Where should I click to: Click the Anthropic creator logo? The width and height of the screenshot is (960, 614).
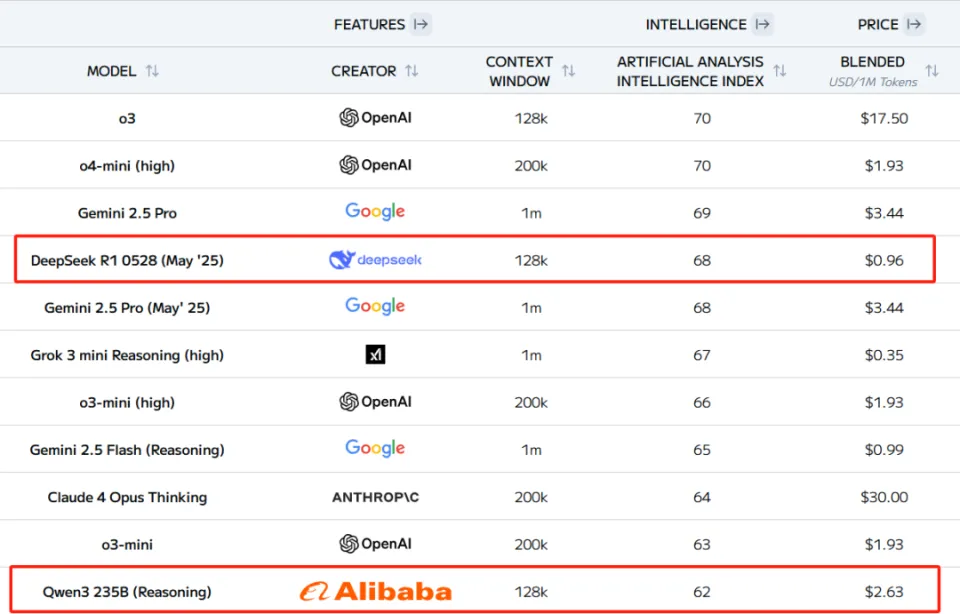[375, 497]
